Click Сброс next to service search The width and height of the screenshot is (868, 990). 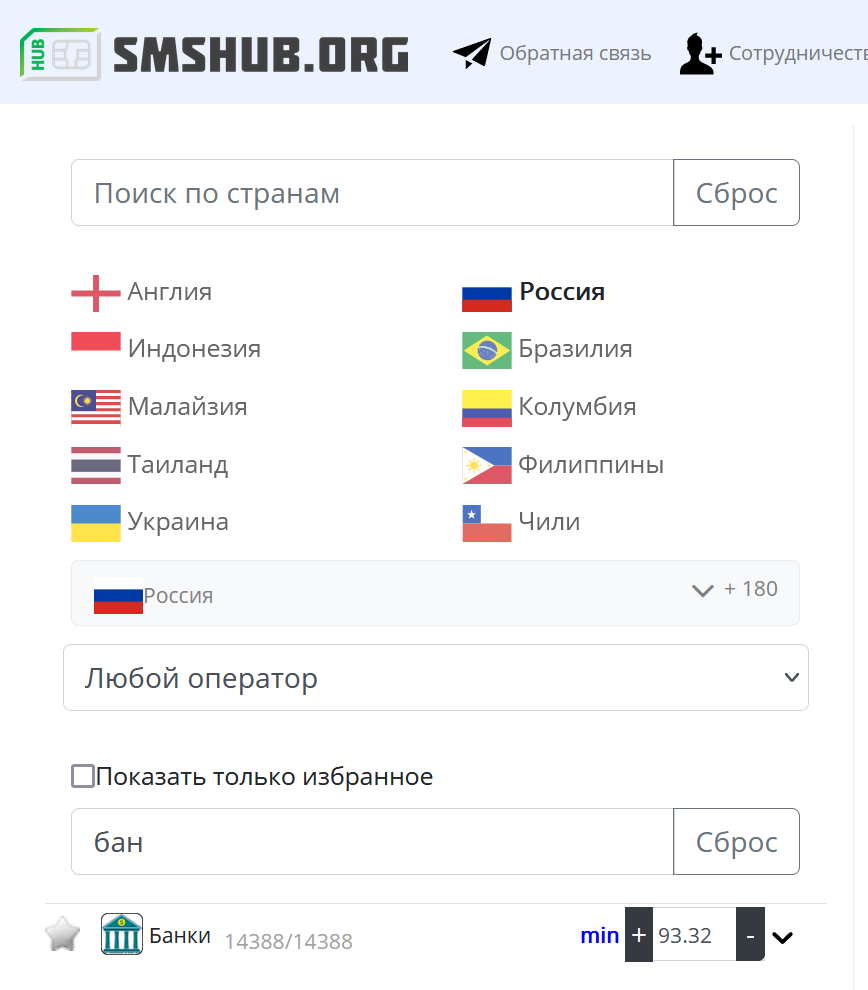736,842
